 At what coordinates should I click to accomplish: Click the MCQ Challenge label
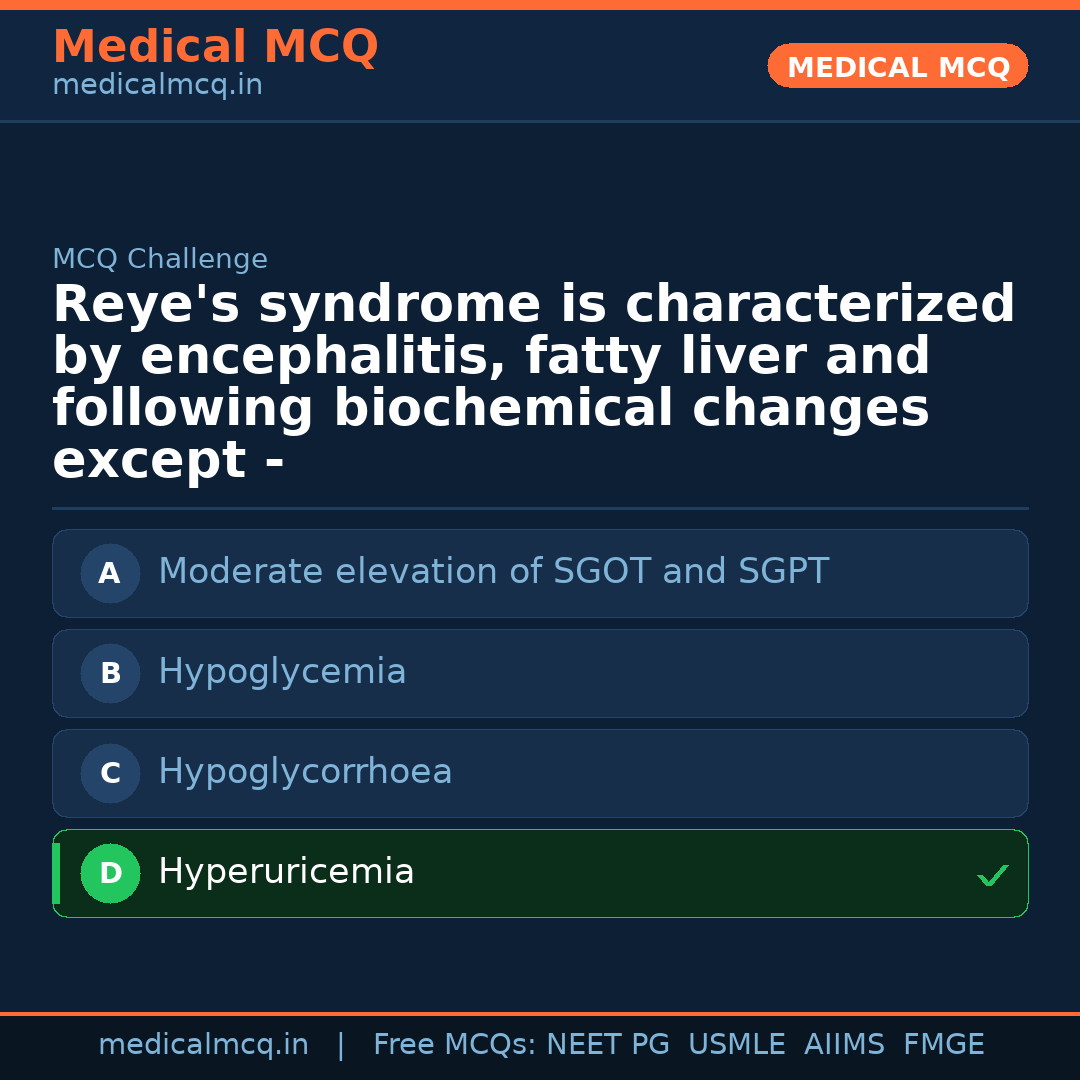coord(160,260)
